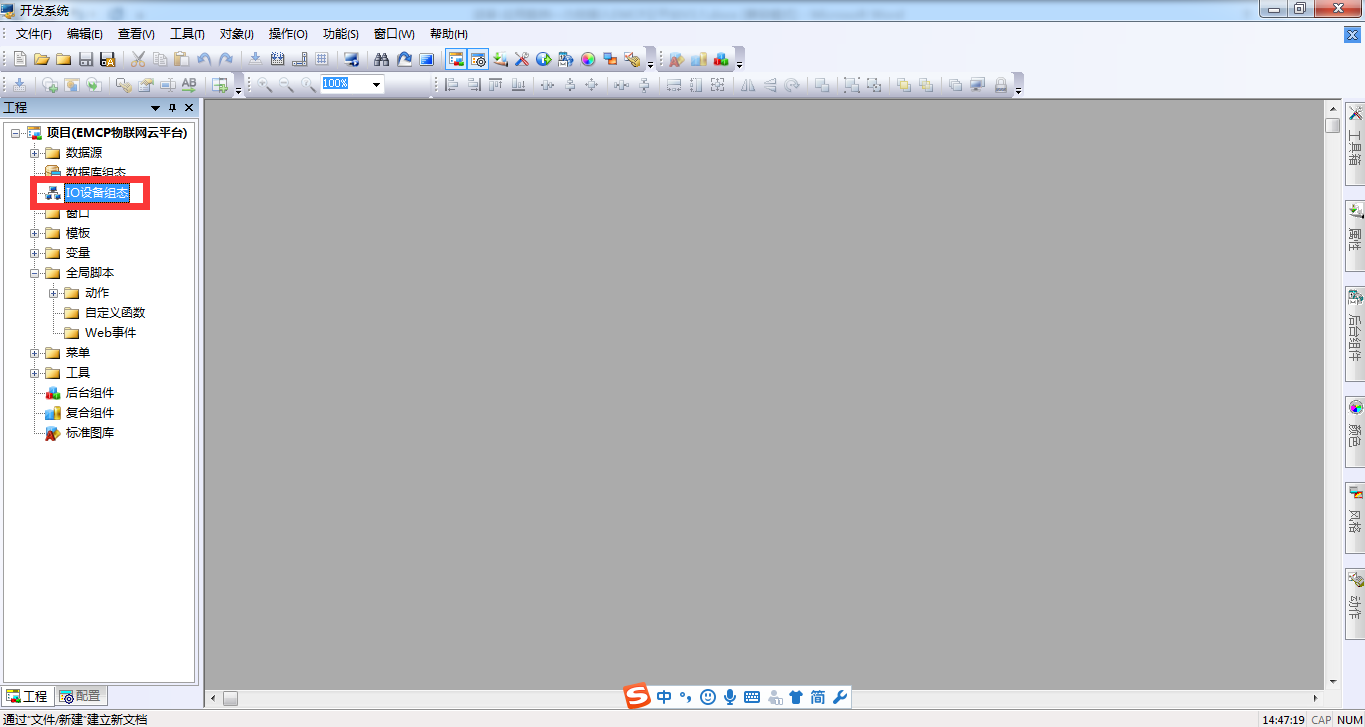Click the Sogou input method S icon
Screen dimensions: 1365x727
[637, 697]
